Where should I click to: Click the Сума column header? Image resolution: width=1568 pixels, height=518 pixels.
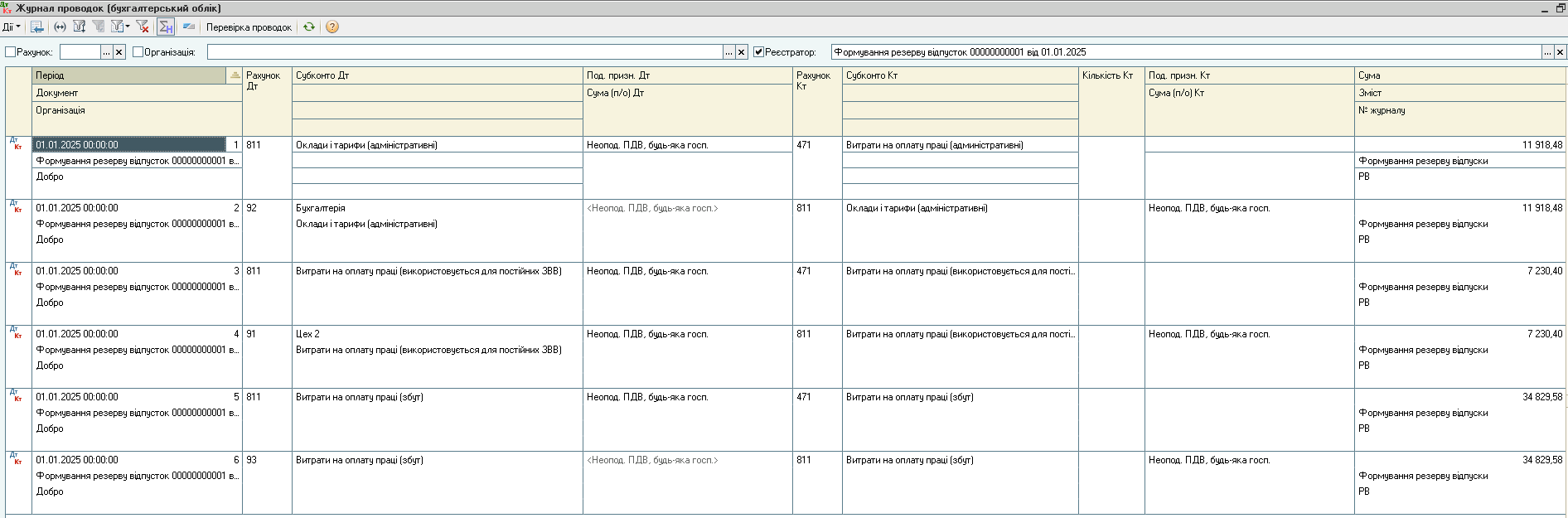coord(1460,75)
